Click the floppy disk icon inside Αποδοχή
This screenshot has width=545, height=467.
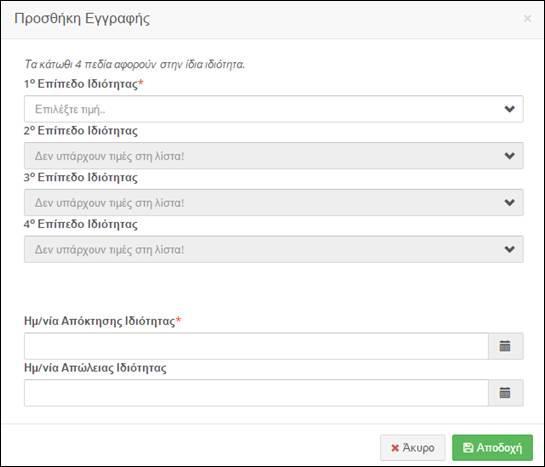[x=468, y=448]
